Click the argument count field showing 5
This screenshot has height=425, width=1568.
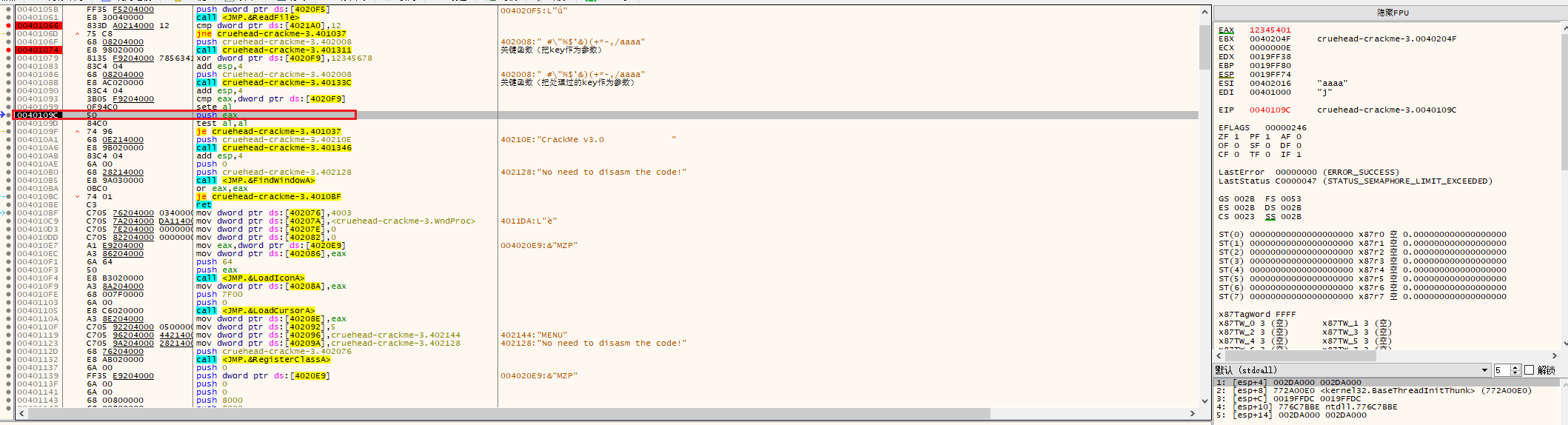[x=1502, y=370]
